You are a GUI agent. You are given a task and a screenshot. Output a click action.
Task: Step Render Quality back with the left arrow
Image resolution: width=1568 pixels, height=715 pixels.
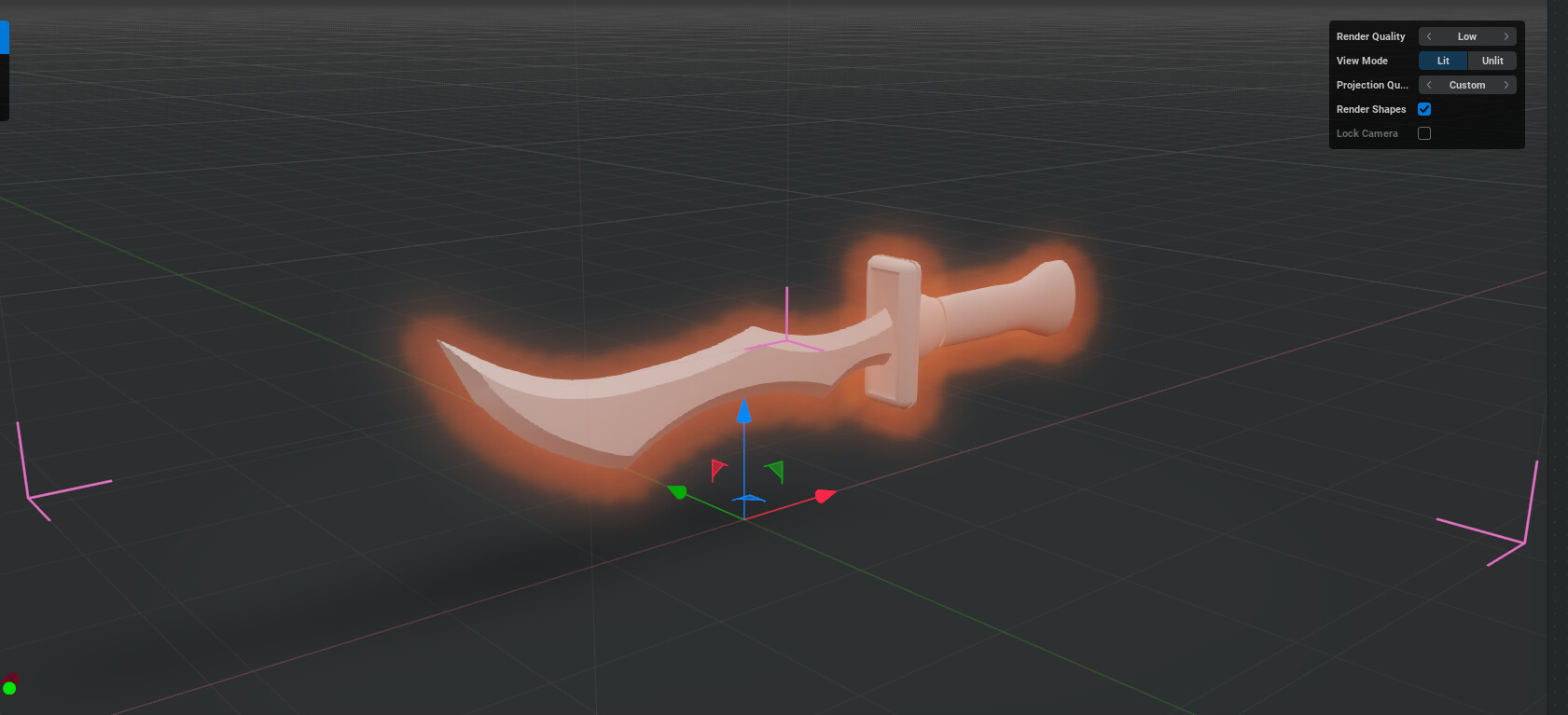point(1429,36)
